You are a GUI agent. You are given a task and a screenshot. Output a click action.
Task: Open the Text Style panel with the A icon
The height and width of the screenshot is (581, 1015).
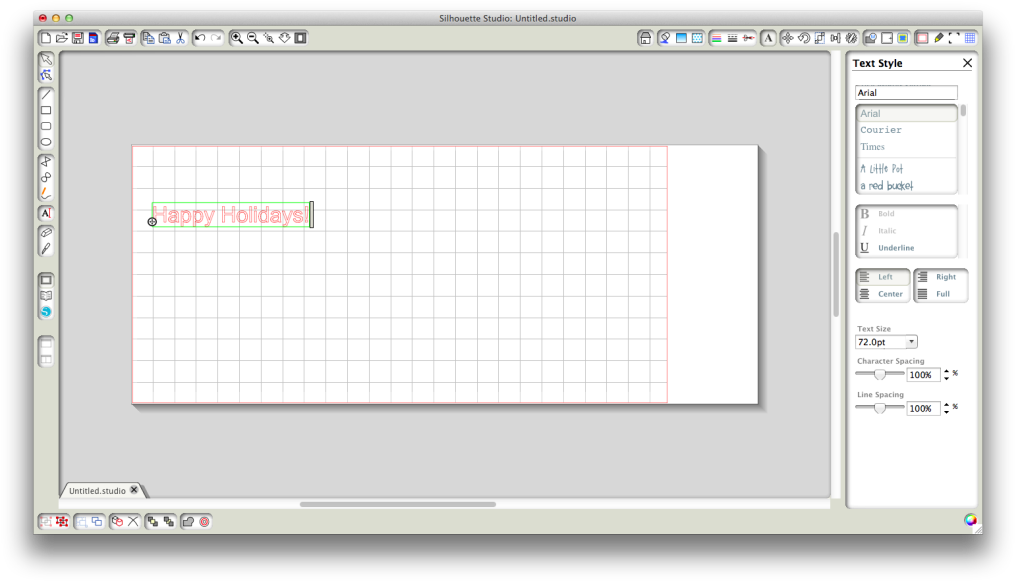[768, 38]
